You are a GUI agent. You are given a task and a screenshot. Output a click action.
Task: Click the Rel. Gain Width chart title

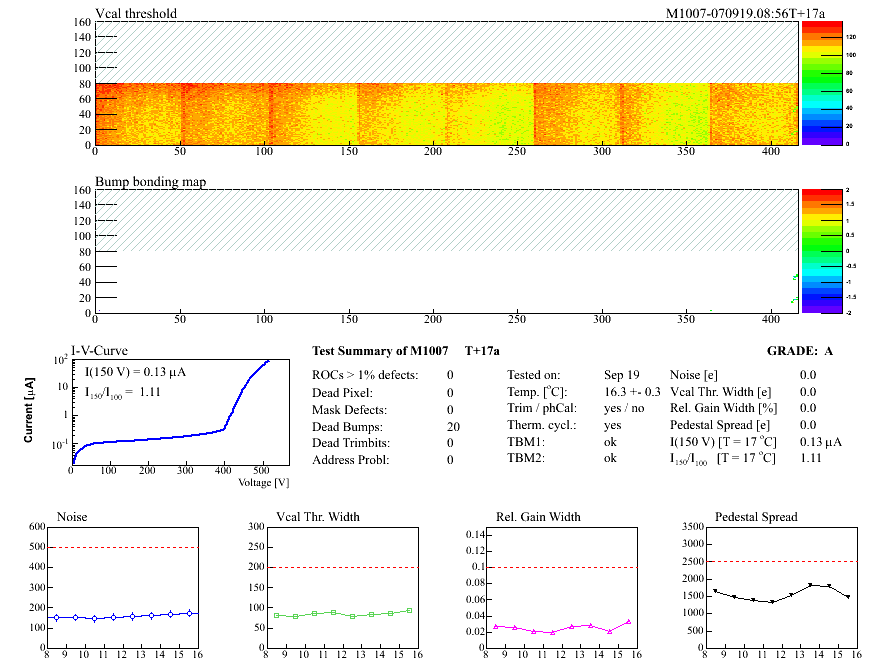click(538, 517)
